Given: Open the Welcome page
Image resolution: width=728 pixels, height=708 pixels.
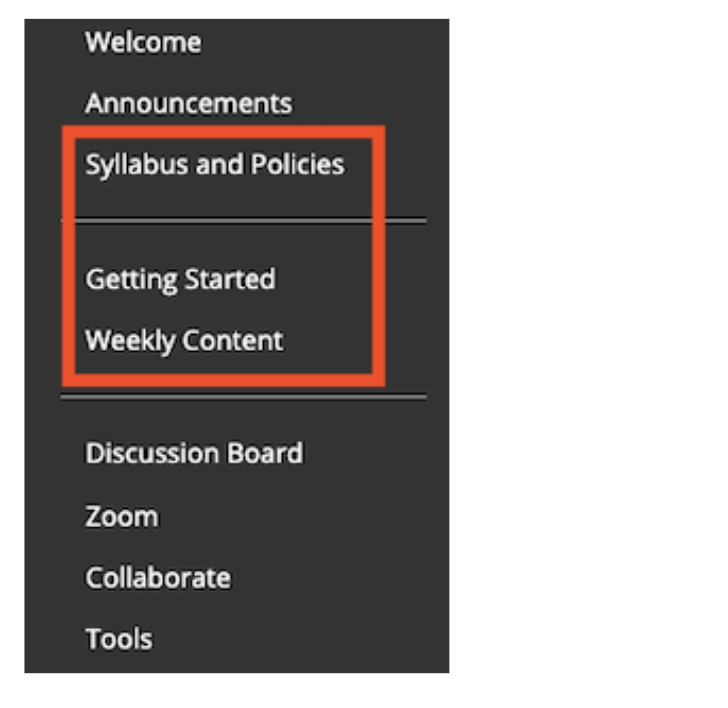Looking at the screenshot, I should point(143,42).
